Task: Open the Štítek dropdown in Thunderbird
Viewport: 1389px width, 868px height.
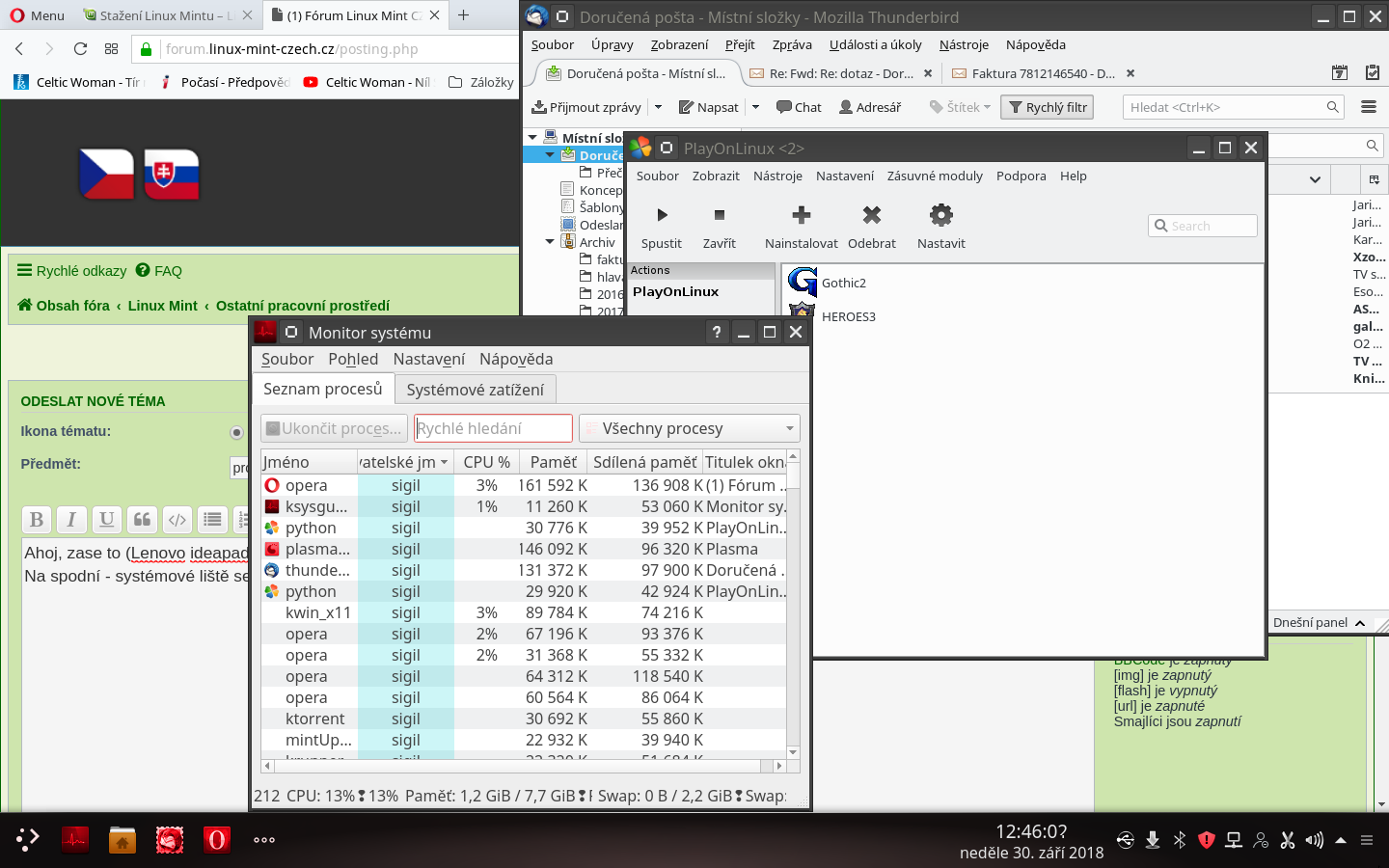Action: (960, 107)
